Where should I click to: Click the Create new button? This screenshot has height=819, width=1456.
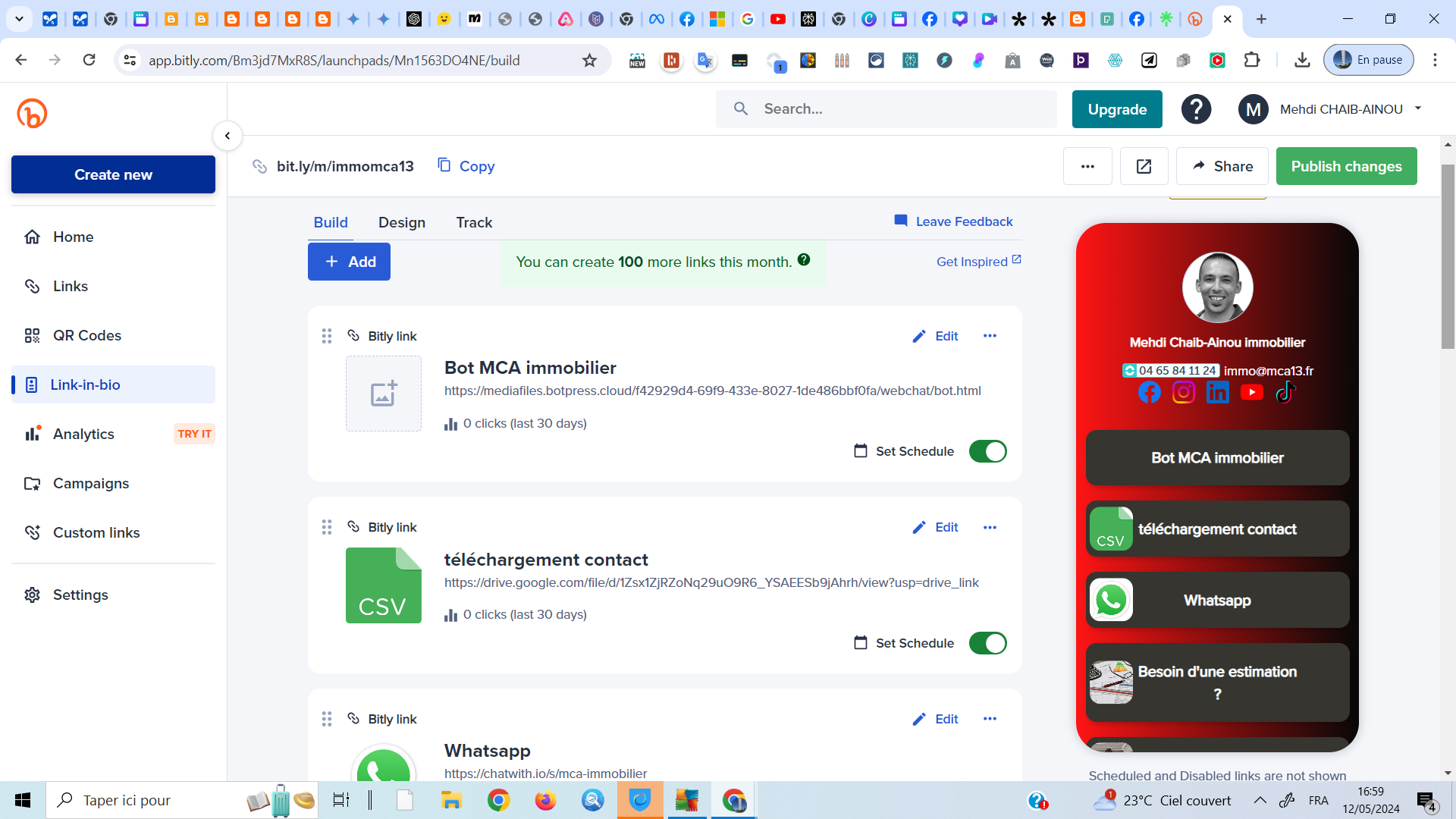pos(113,174)
